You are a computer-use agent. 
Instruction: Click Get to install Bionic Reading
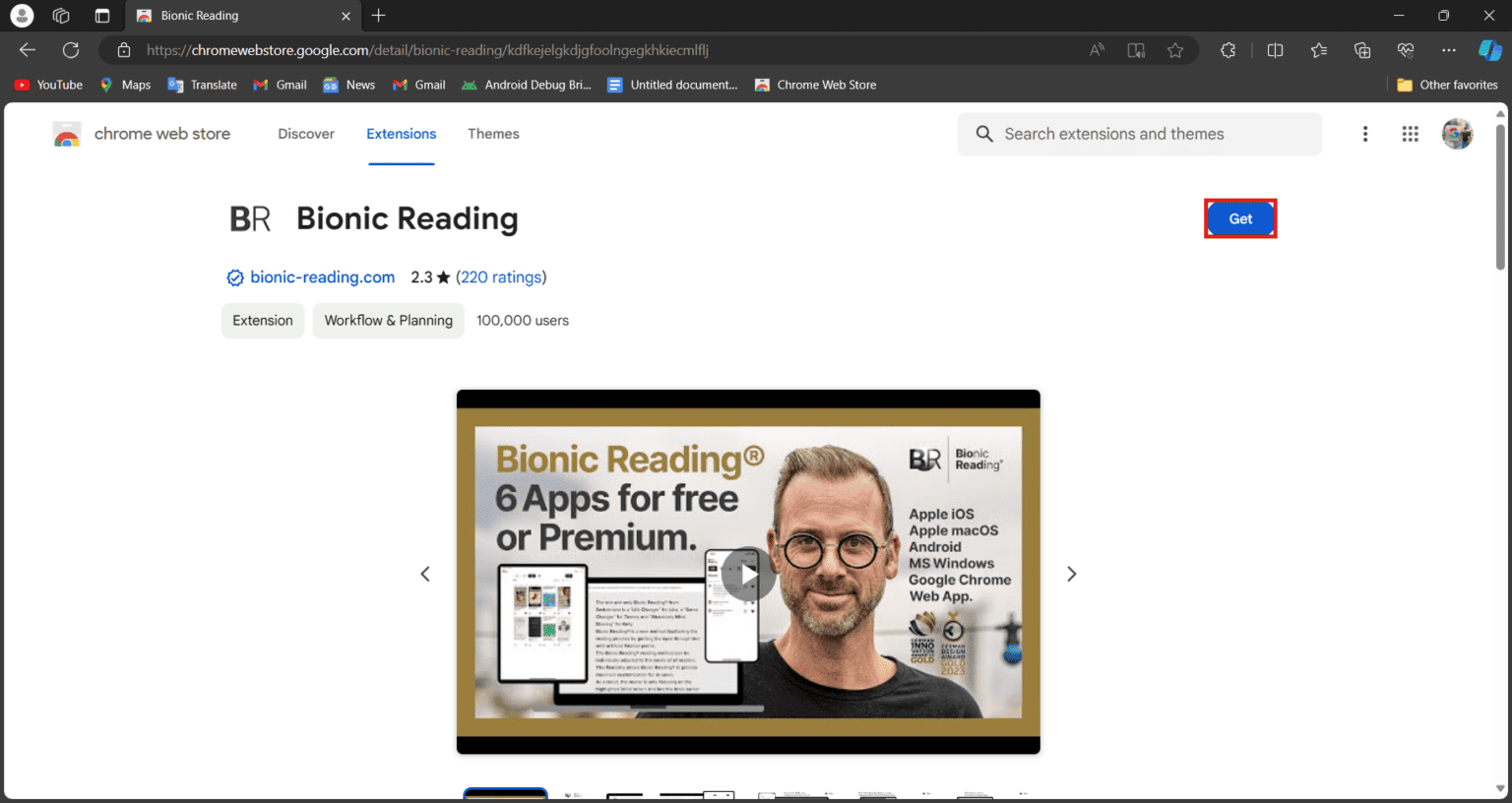1240,218
